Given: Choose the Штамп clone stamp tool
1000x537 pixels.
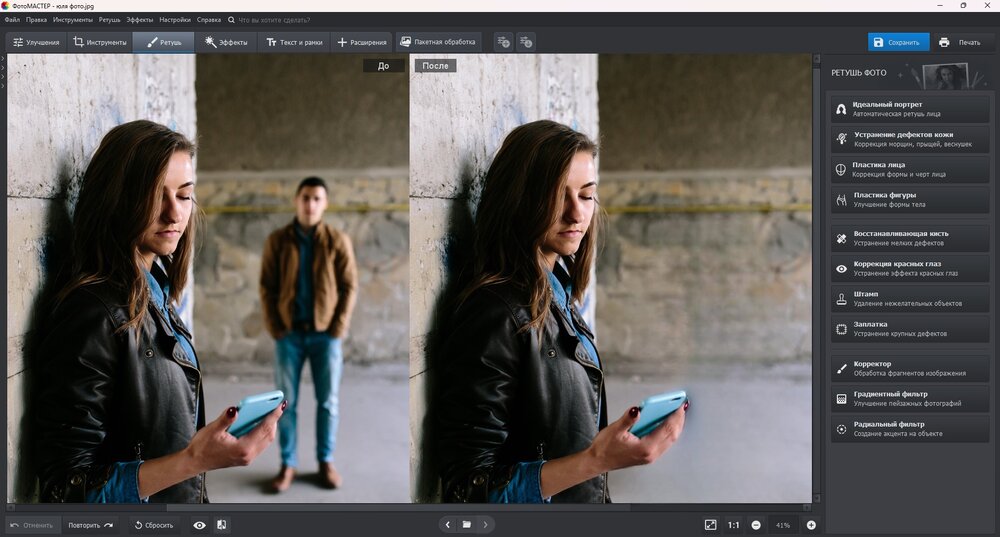Looking at the screenshot, I should tap(909, 298).
